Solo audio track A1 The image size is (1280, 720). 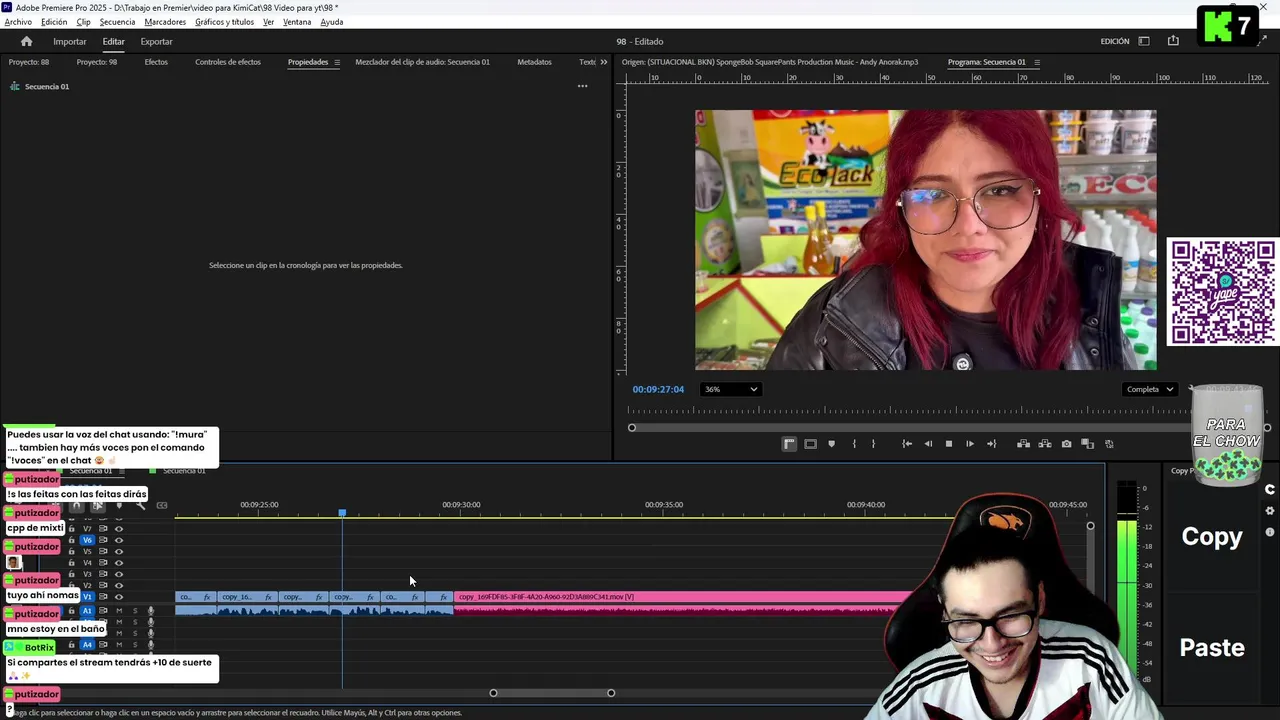[x=135, y=611]
